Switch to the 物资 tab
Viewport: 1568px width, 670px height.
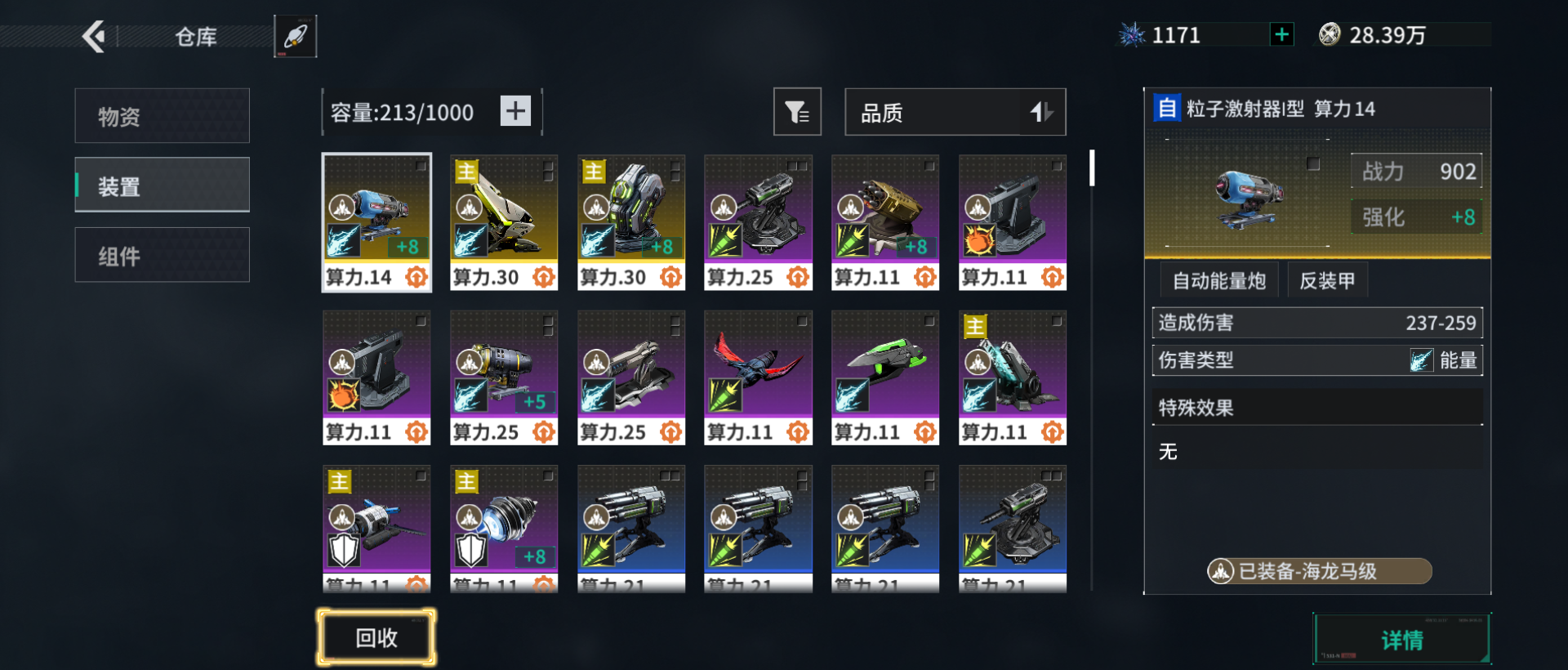click(x=162, y=116)
